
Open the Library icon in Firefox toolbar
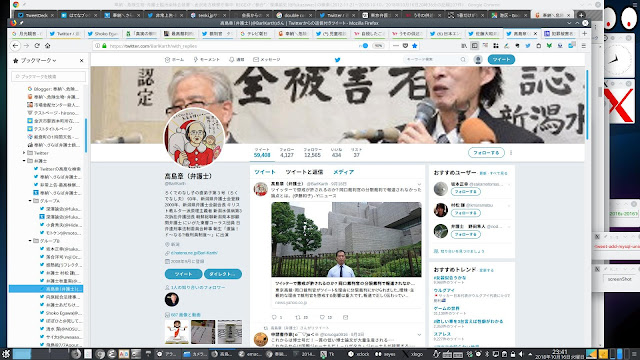pyautogui.click(x=464, y=46)
